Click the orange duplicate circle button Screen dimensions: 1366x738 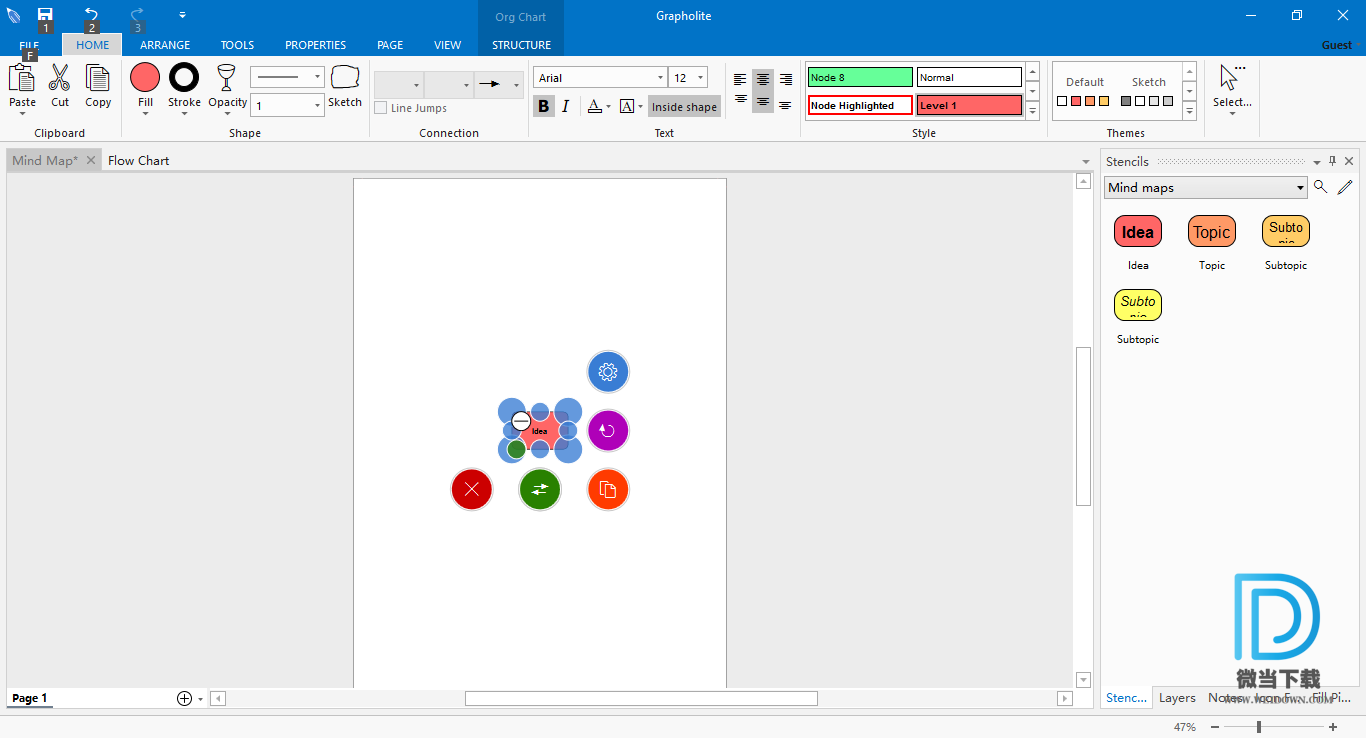tap(608, 489)
